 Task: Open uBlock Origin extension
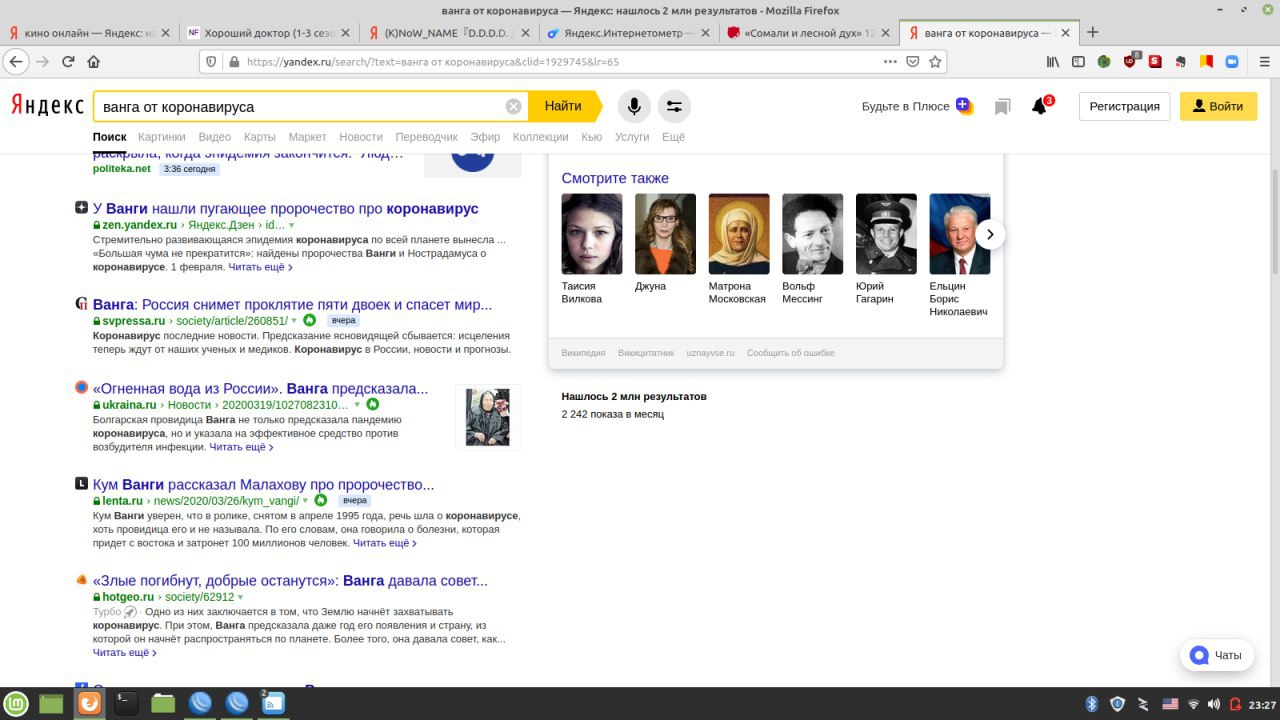[1130, 61]
